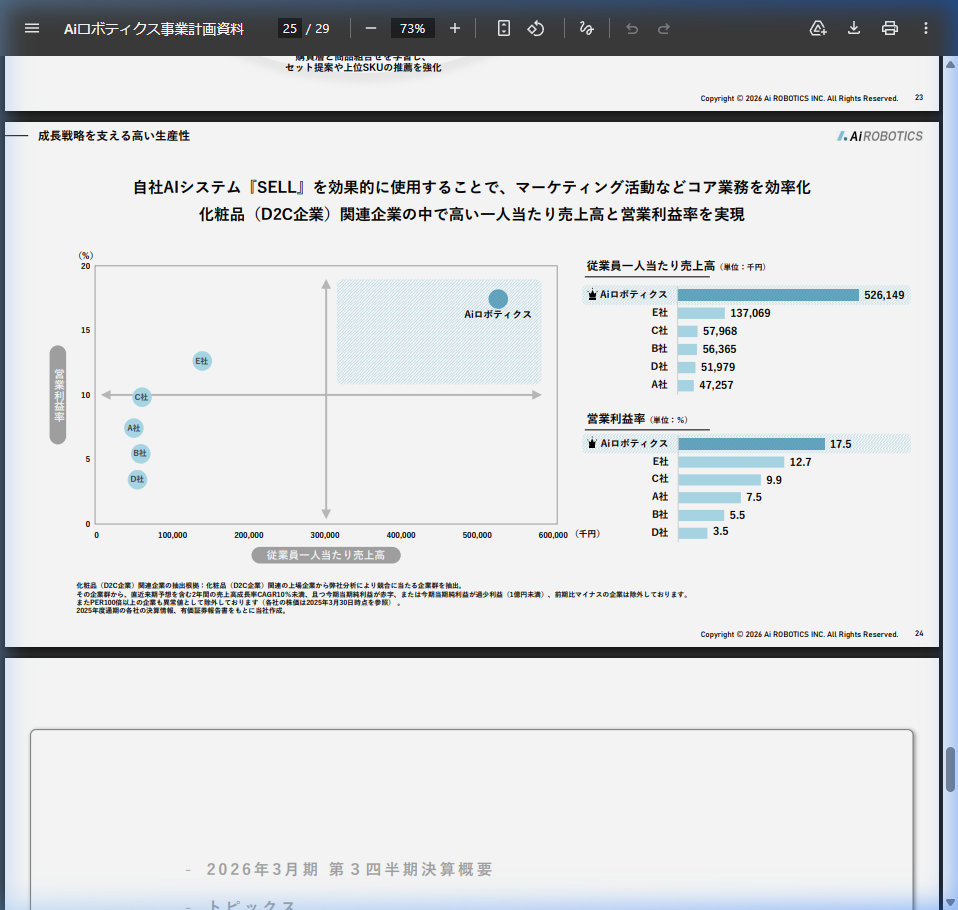Click the 17.5 operating margin bar
Image resolution: width=958 pixels, height=910 pixels.
click(751, 444)
